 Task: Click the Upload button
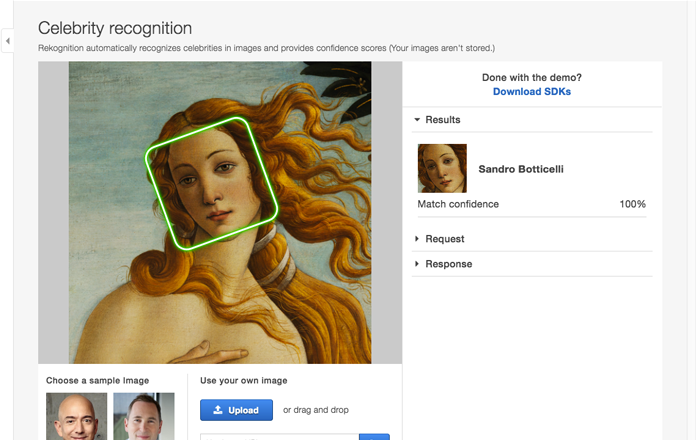pyautogui.click(x=236, y=410)
